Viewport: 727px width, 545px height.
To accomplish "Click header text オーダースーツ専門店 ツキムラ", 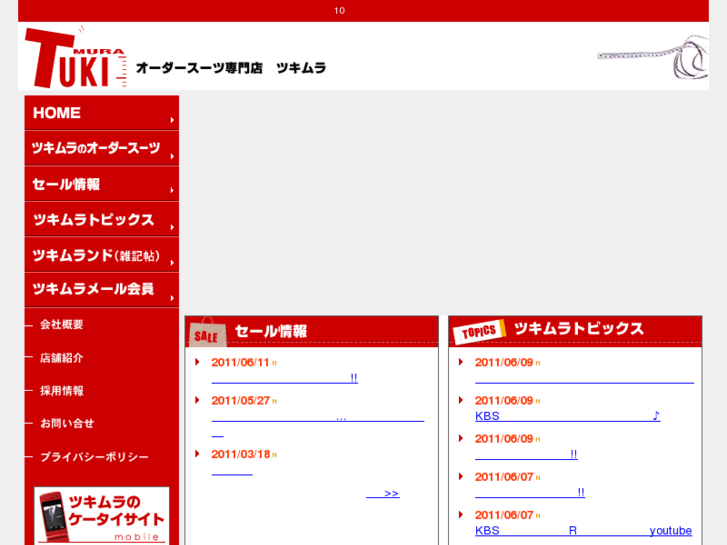I will (x=231, y=68).
